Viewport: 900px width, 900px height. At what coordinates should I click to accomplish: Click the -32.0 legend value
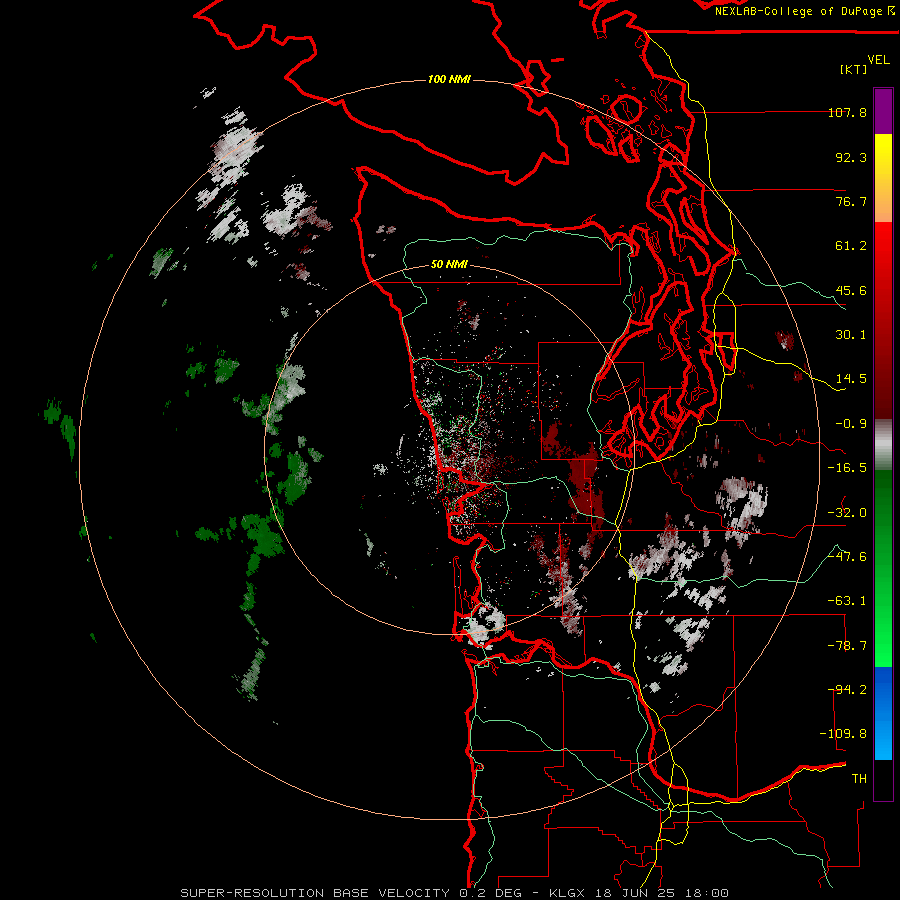(847, 513)
